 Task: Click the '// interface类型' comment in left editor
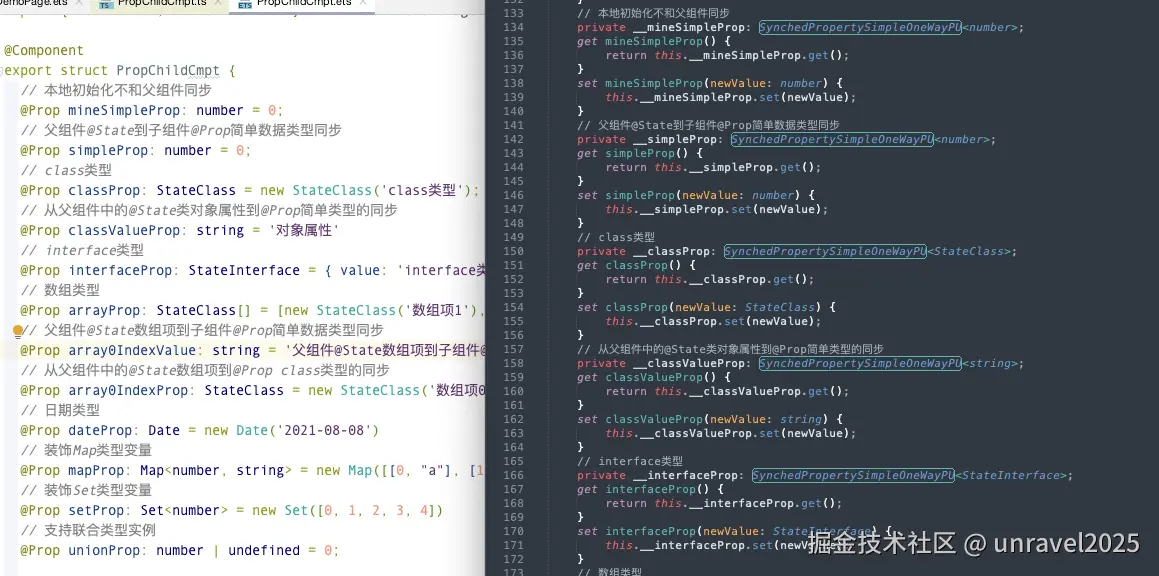[82, 250]
